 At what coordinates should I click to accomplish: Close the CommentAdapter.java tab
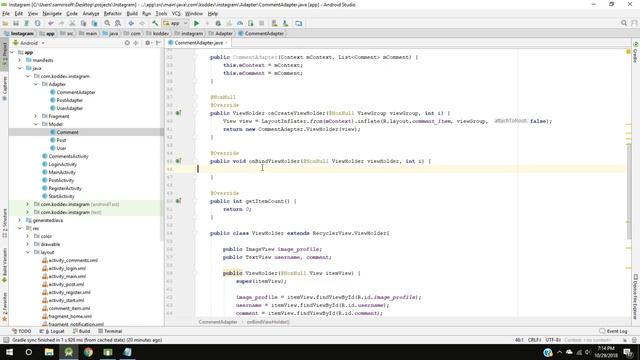click(227, 42)
